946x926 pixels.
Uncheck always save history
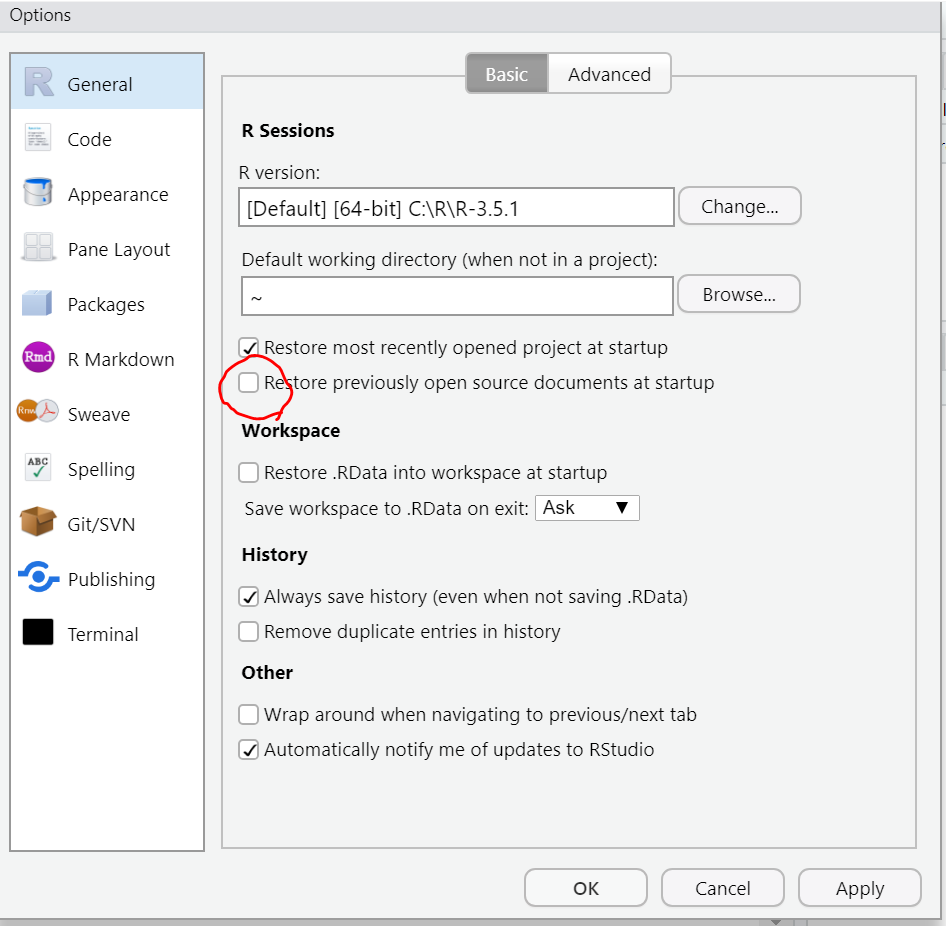(x=249, y=597)
